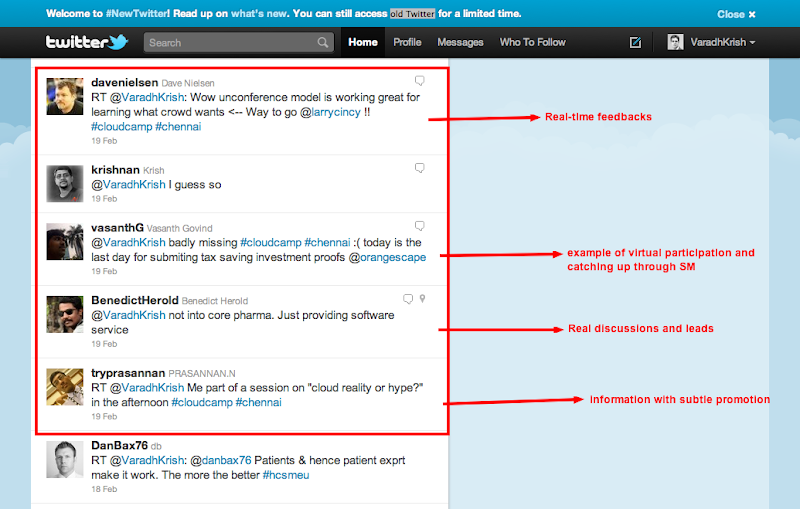Click #chennai hashtag in tryprasannan tweet
The height and width of the screenshot is (509, 800).
[x=259, y=402]
